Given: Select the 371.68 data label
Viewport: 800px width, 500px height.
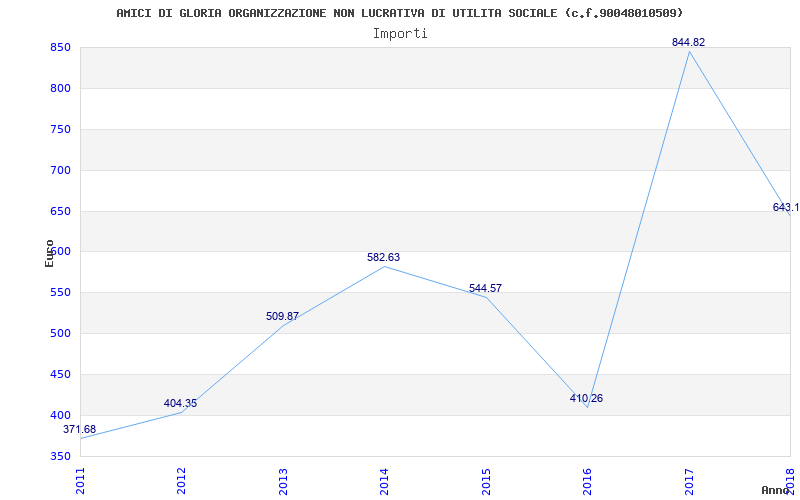Looking at the screenshot, I should 79,430.
